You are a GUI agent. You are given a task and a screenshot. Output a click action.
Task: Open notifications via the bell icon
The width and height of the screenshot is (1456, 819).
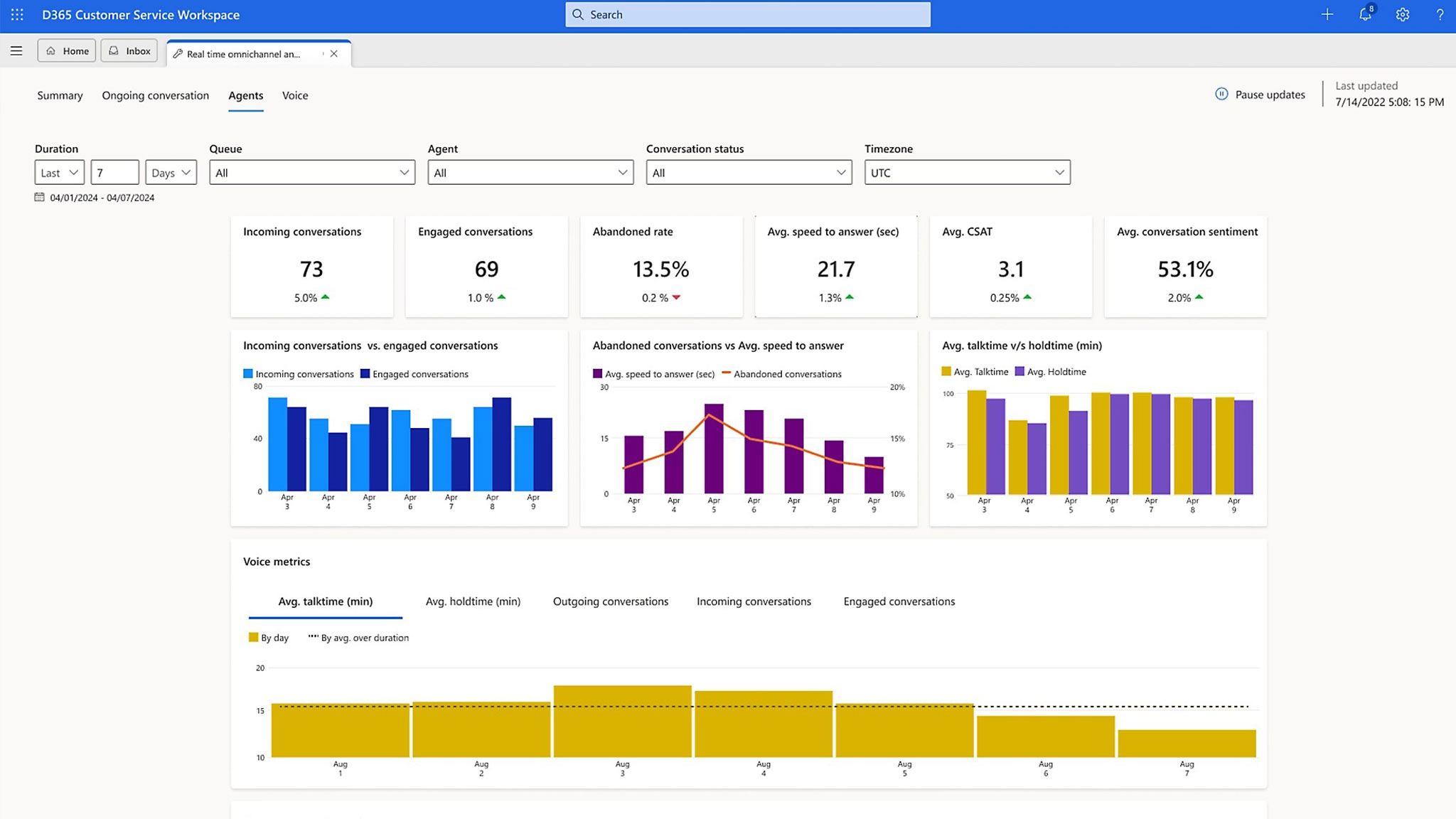point(1364,14)
